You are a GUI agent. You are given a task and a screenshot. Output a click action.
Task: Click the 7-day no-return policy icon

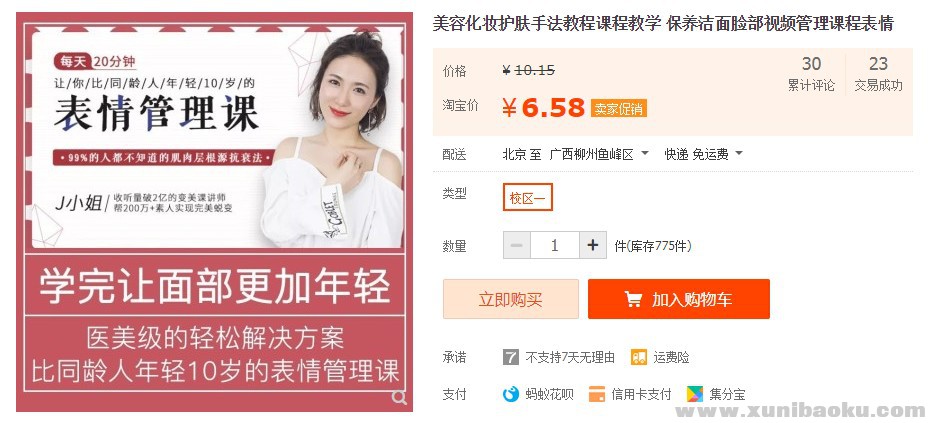coord(510,357)
